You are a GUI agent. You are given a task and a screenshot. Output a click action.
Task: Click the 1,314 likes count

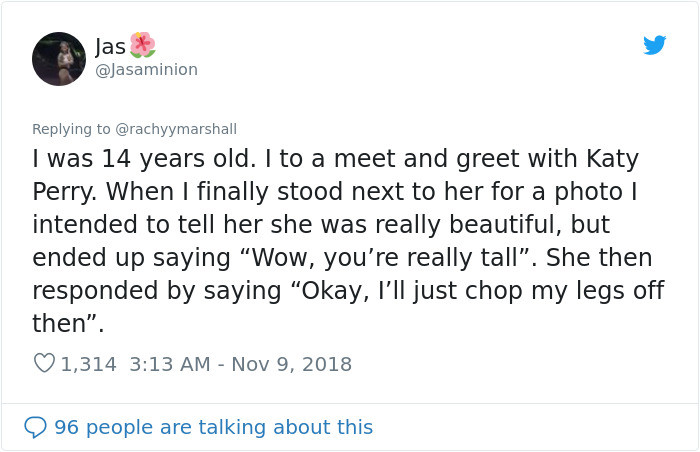(x=89, y=364)
